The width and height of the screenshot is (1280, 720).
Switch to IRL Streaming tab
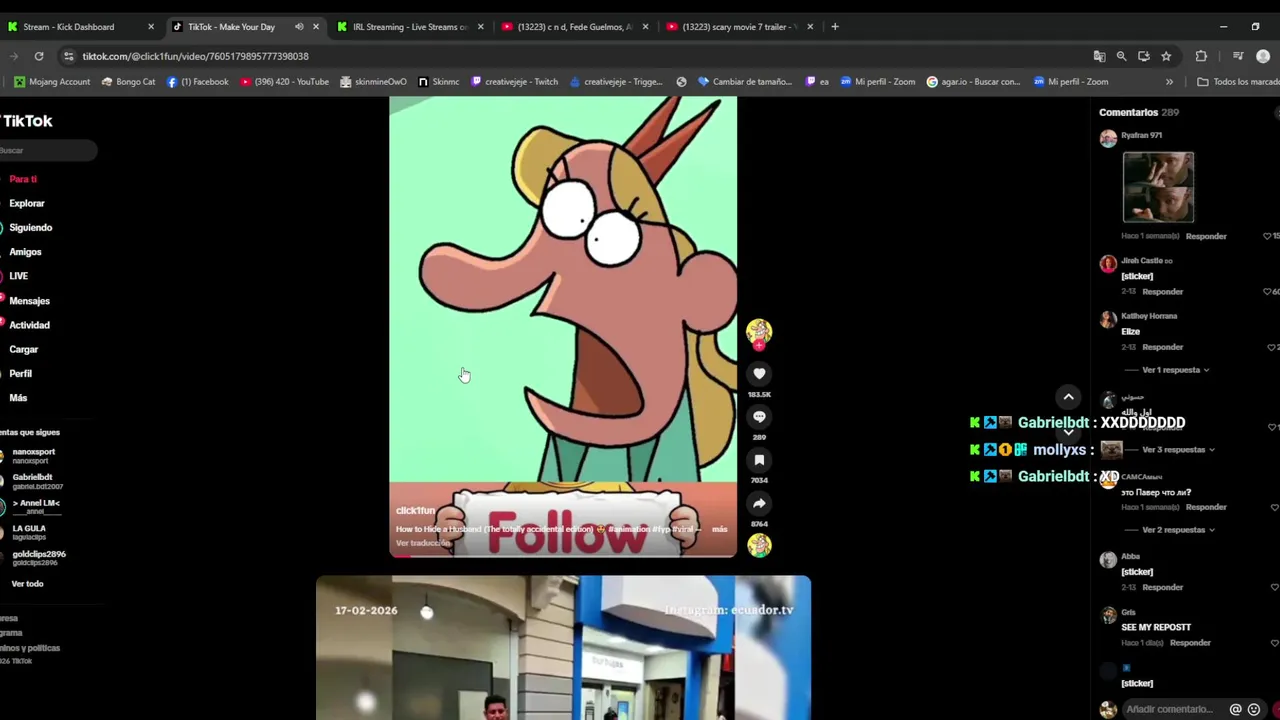click(x=410, y=27)
